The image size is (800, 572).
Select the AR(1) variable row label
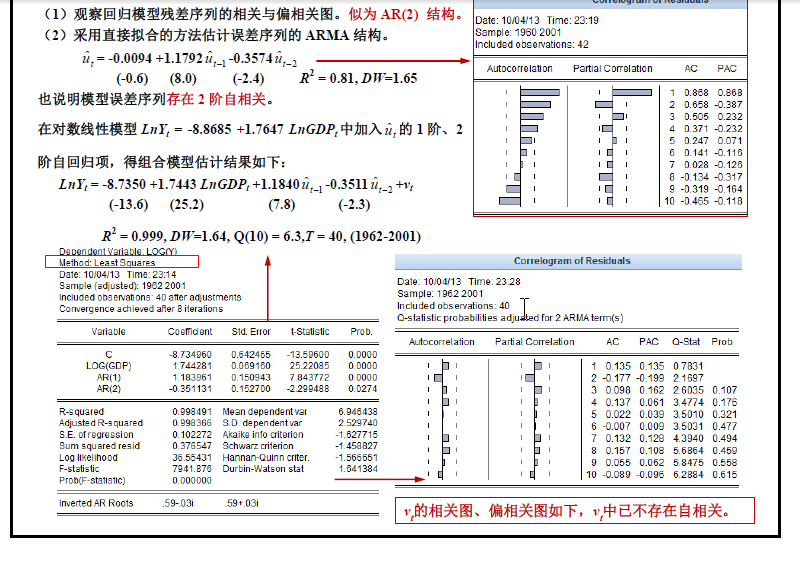click(x=109, y=378)
